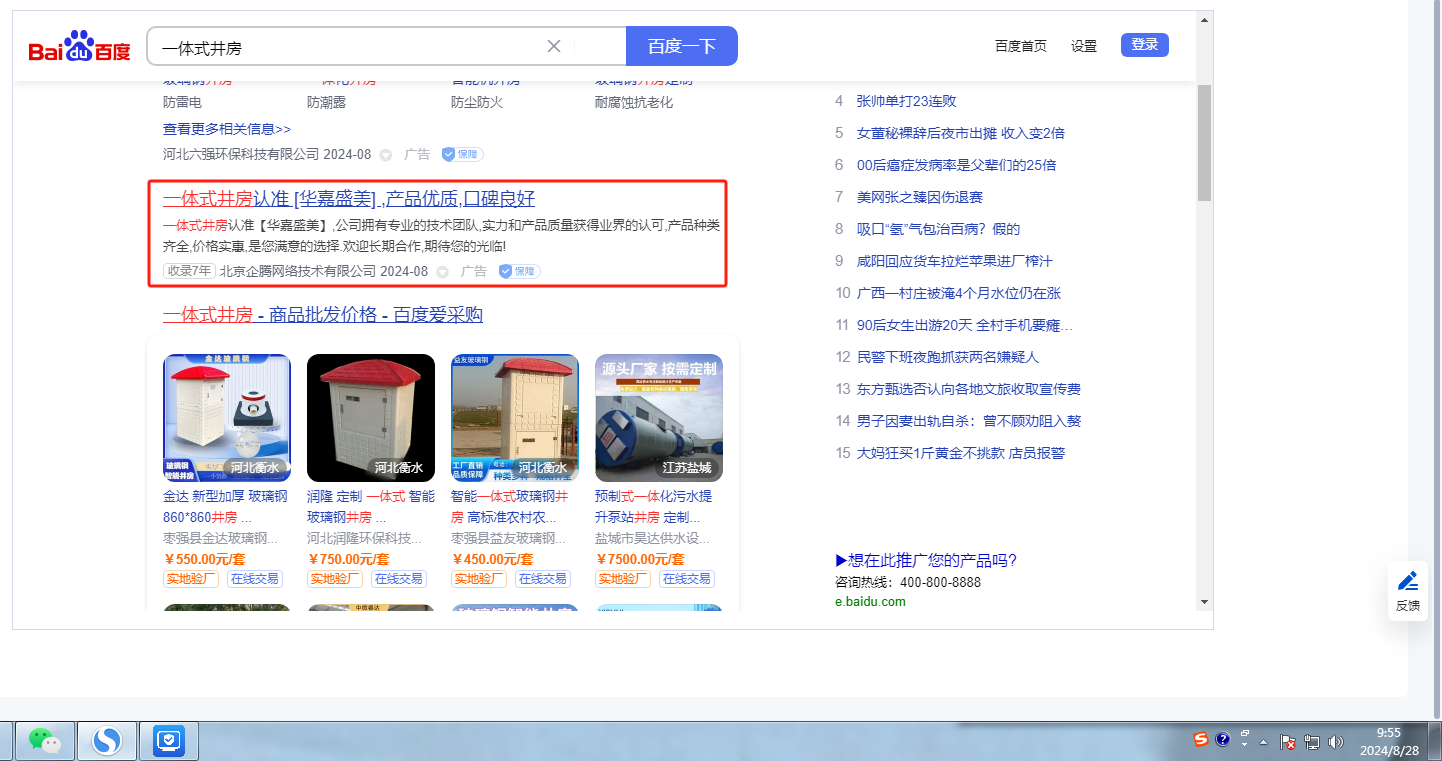The image size is (1442, 761).
Task: Open hot search 女童秘裸辞后夜市出摊
Action: 961,133
